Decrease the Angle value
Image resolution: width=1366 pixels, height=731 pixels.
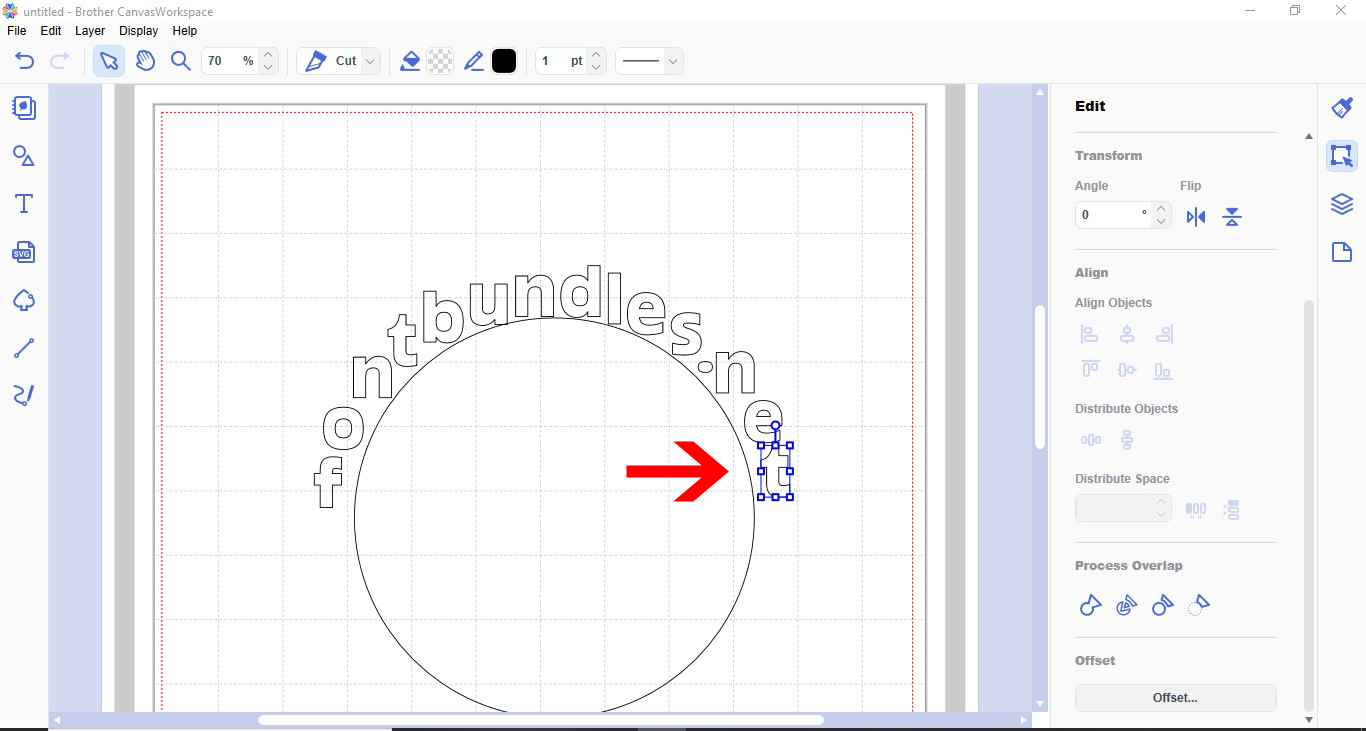[x=1161, y=221]
